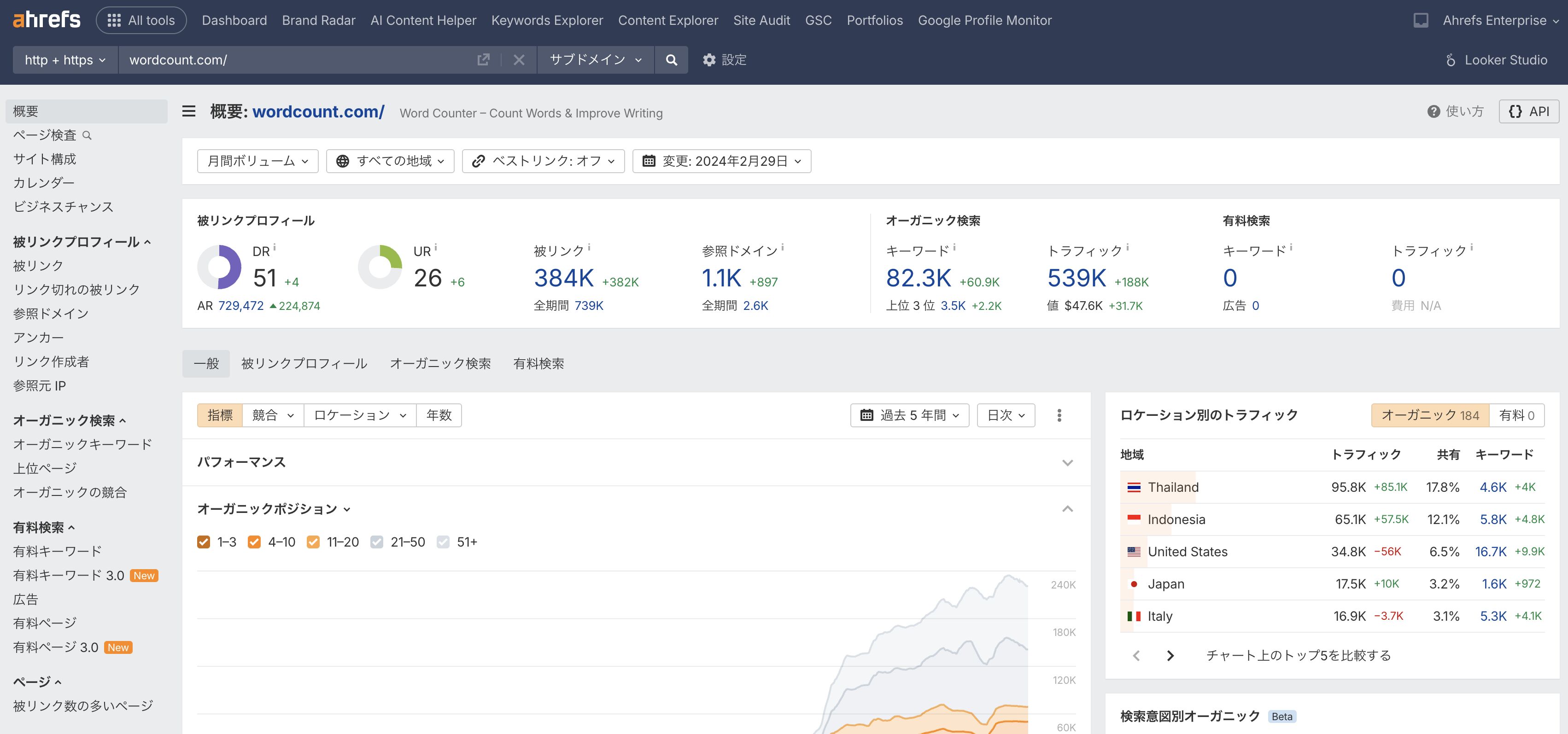1568x734 pixels.
Task: Open the 過去 5 年間 date range dropdown
Action: (909, 415)
